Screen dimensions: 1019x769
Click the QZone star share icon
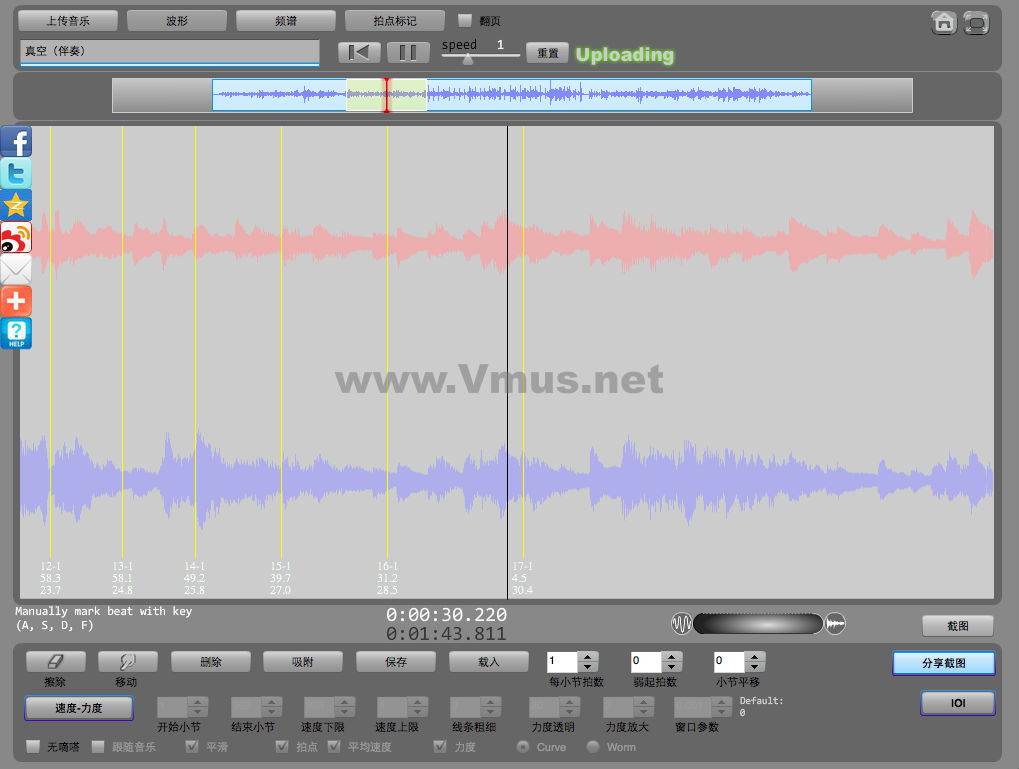(x=16, y=205)
